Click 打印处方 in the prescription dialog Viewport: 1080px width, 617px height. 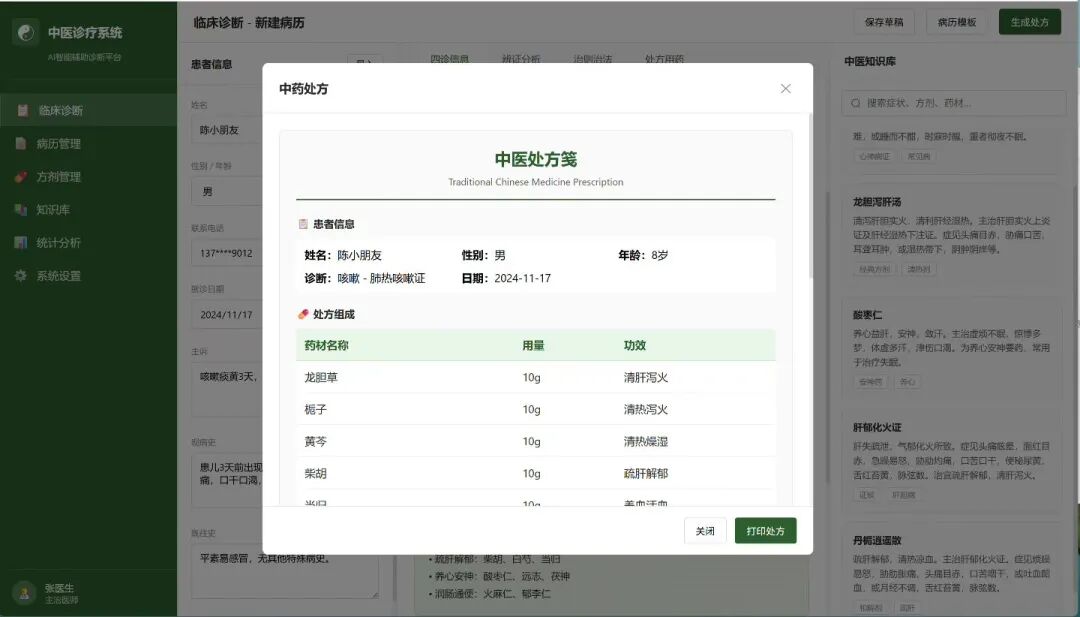[x=765, y=531]
